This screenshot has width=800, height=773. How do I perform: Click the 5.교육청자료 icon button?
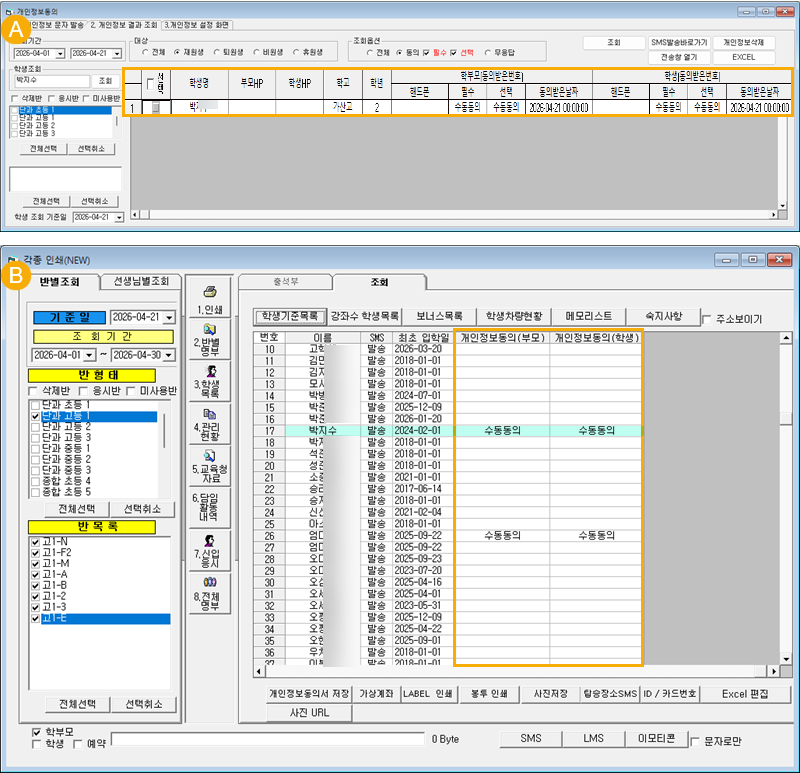(211, 466)
